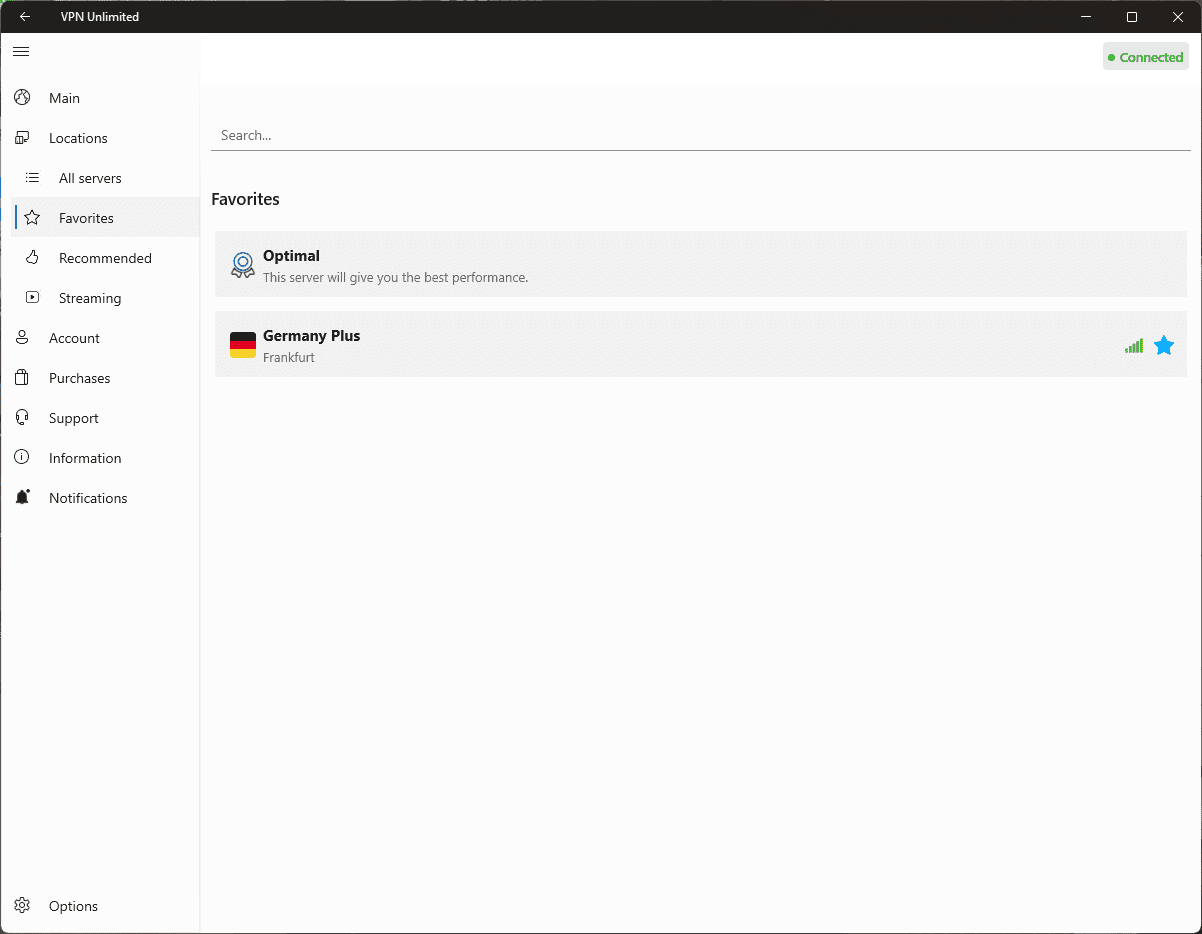Click the Connected status indicator
The width and height of the screenshot is (1202, 934).
[1145, 57]
